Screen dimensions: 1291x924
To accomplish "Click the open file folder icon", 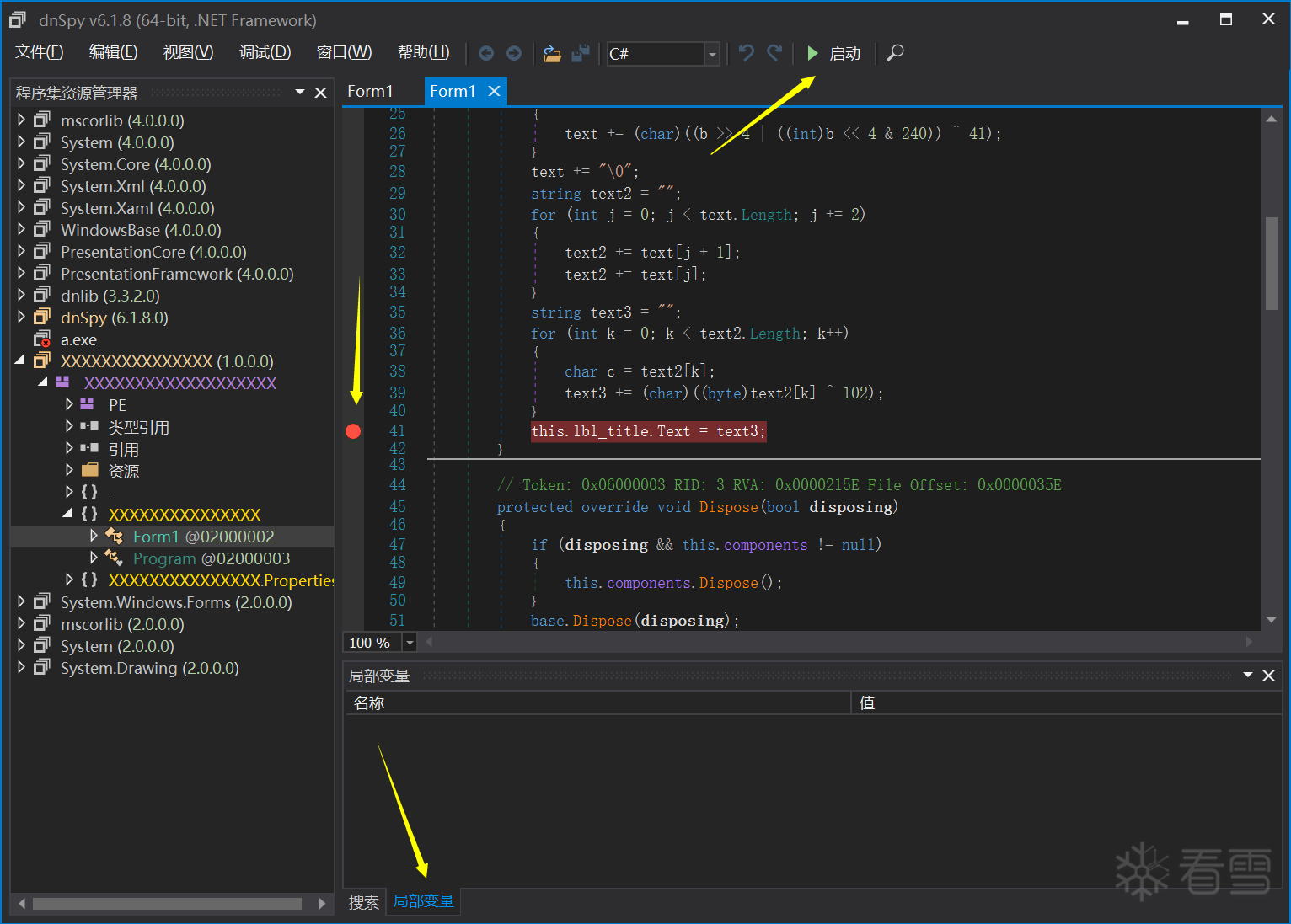I will click(x=552, y=53).
